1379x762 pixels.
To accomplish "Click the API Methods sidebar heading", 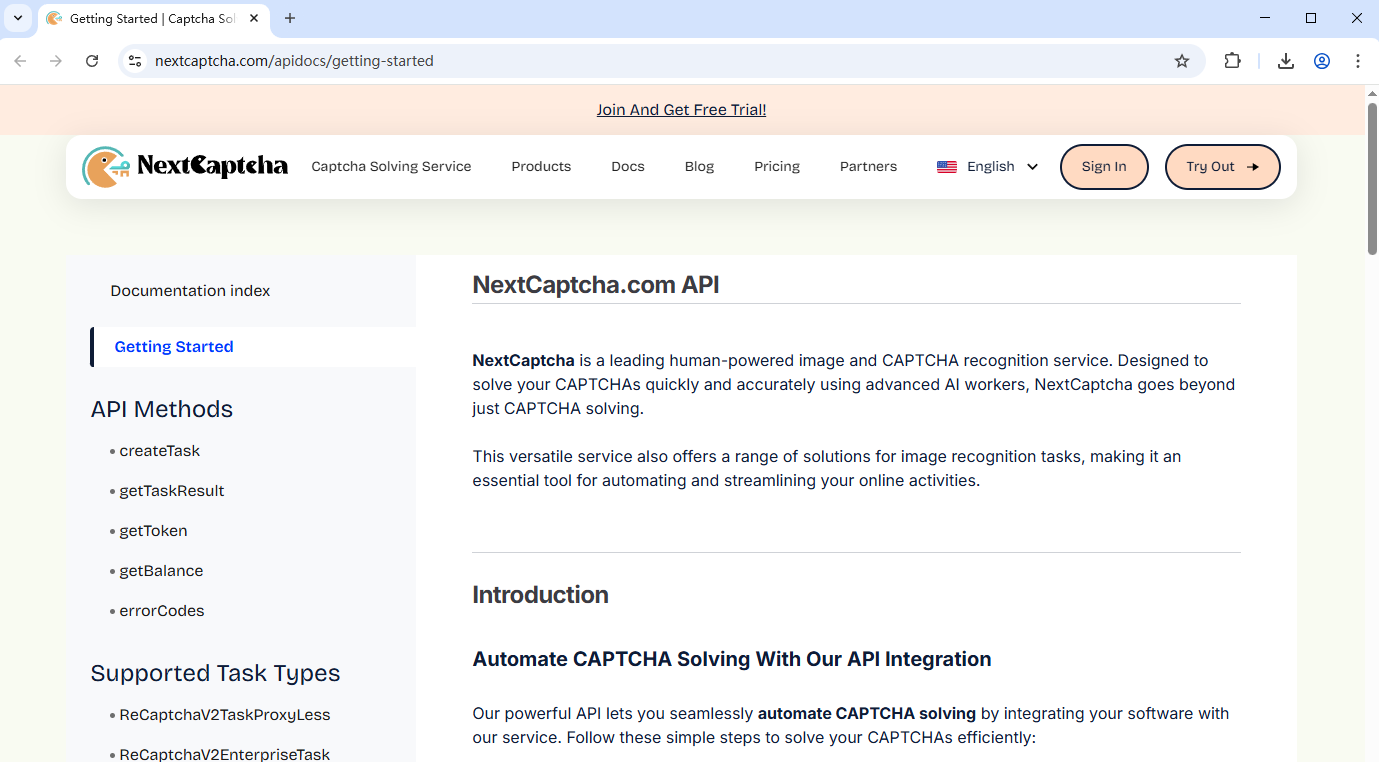I will coord(162,409).
